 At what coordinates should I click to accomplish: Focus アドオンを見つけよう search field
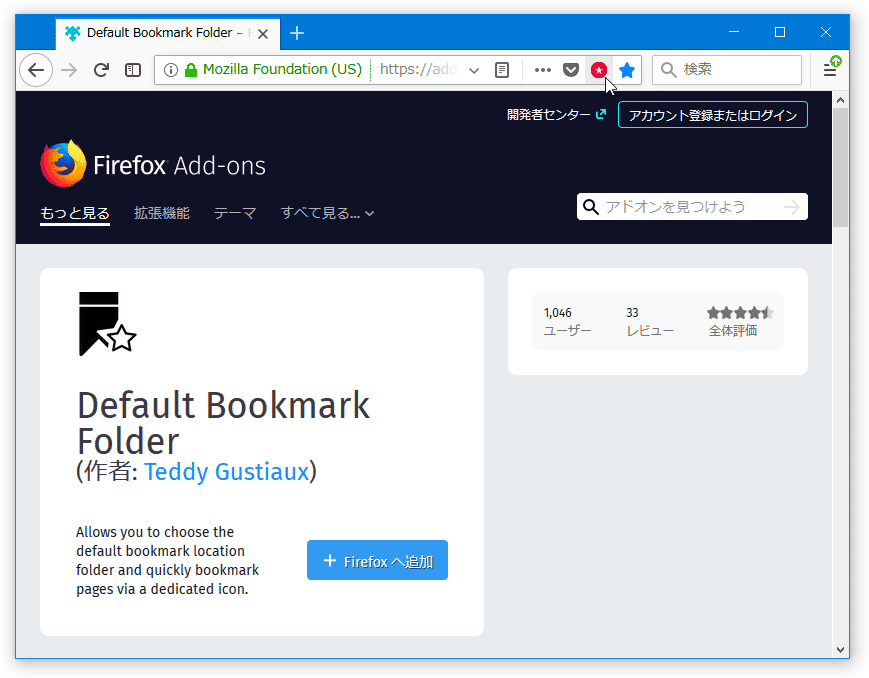(x=692, y=207)
